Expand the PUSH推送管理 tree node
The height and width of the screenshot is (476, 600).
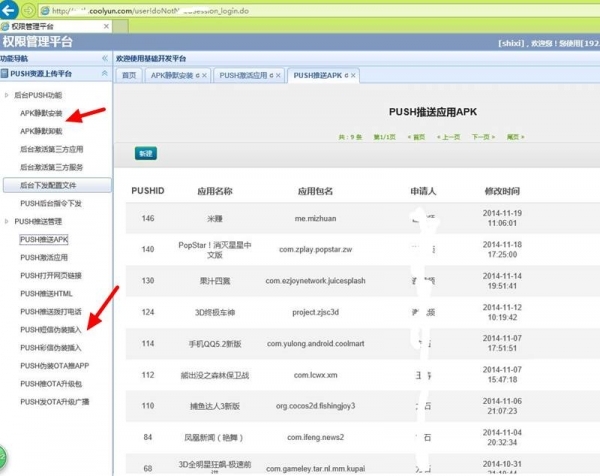point(7,221)
